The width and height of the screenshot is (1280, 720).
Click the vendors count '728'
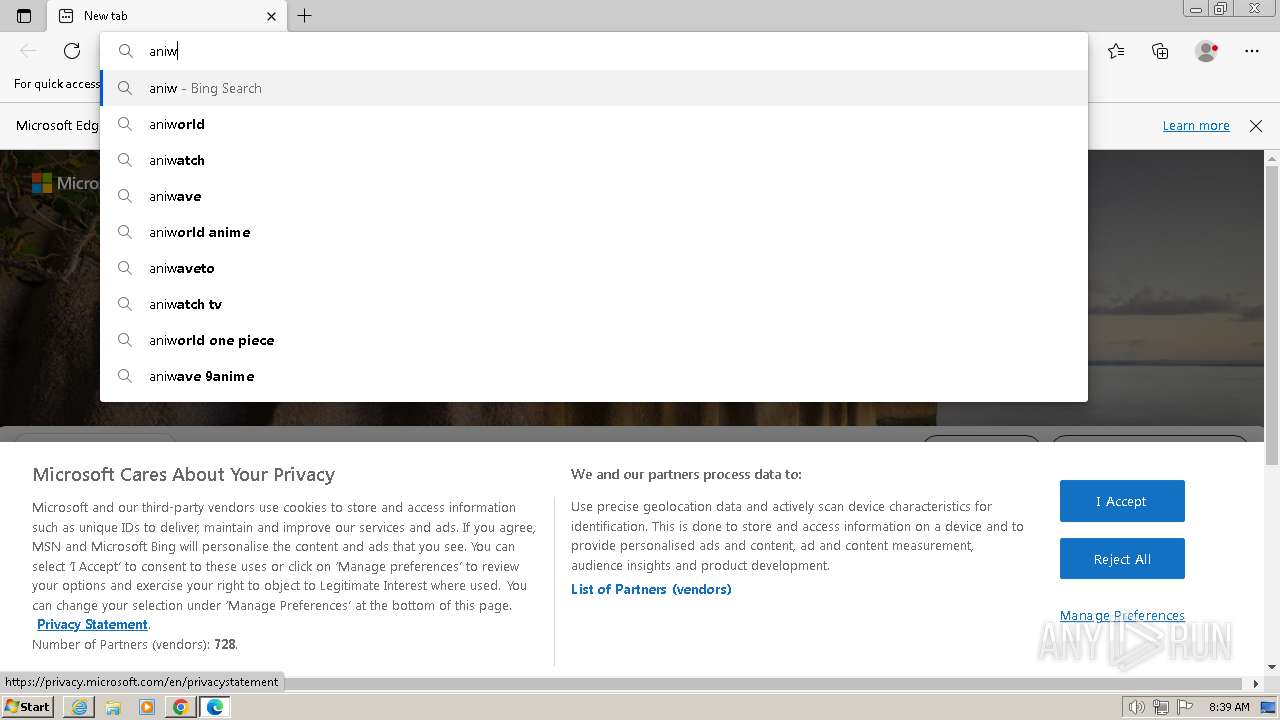tap(225, 644)
